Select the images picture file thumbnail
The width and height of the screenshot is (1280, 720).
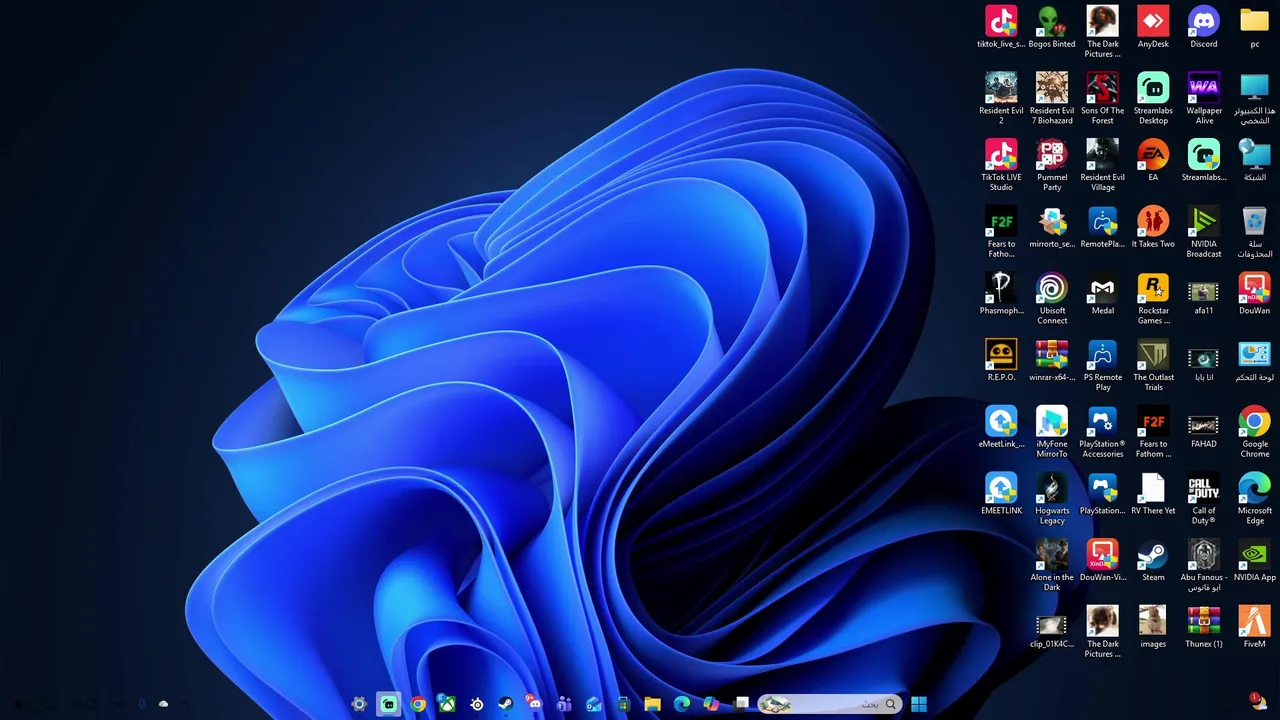click(x=1153, y=628)
